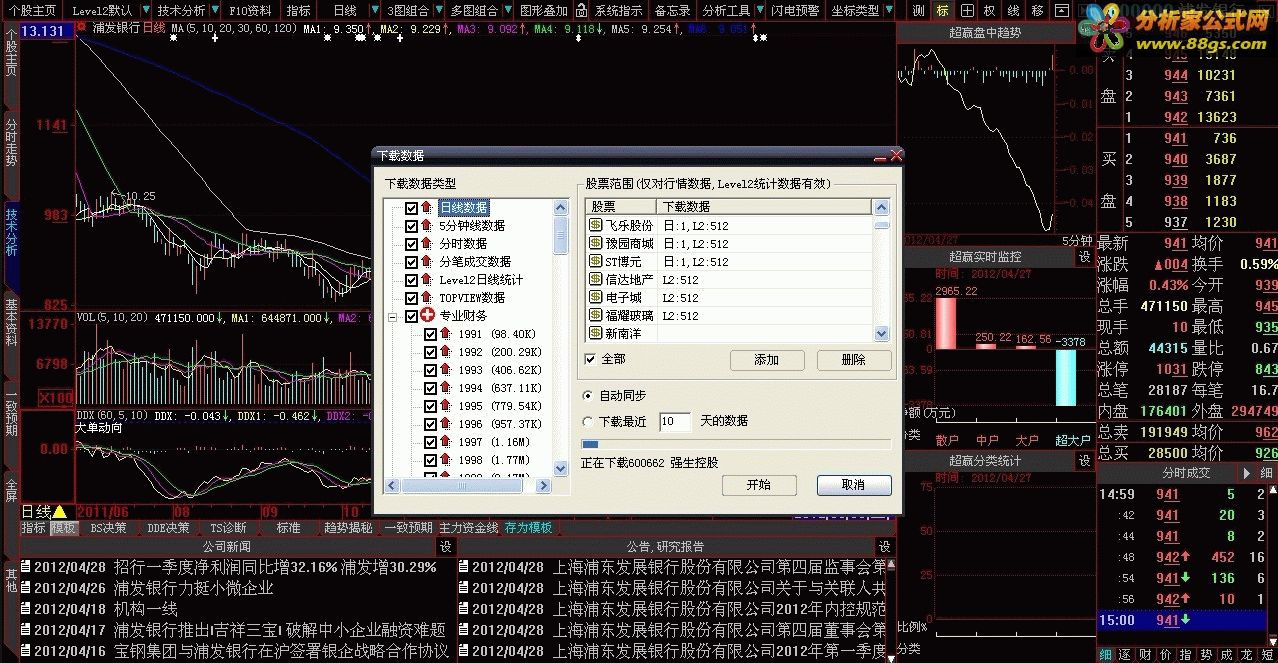Click the 闪电预警 toolbar item
Screen dimensions: 1278x663
[796, 10]
